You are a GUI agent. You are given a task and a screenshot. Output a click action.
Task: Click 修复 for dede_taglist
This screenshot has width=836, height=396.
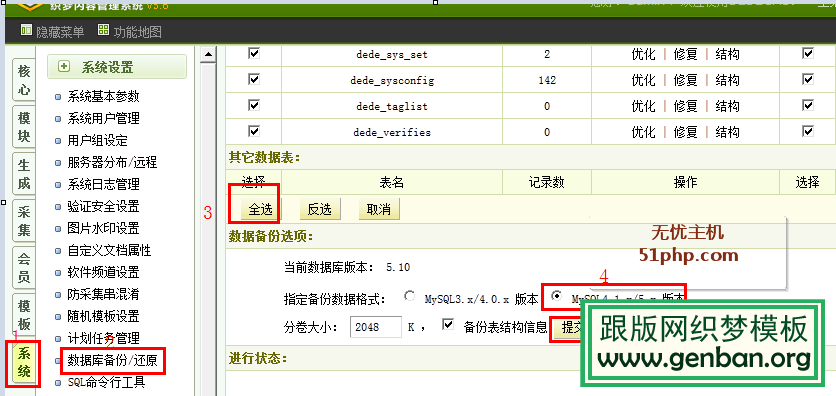pos(685,106)
